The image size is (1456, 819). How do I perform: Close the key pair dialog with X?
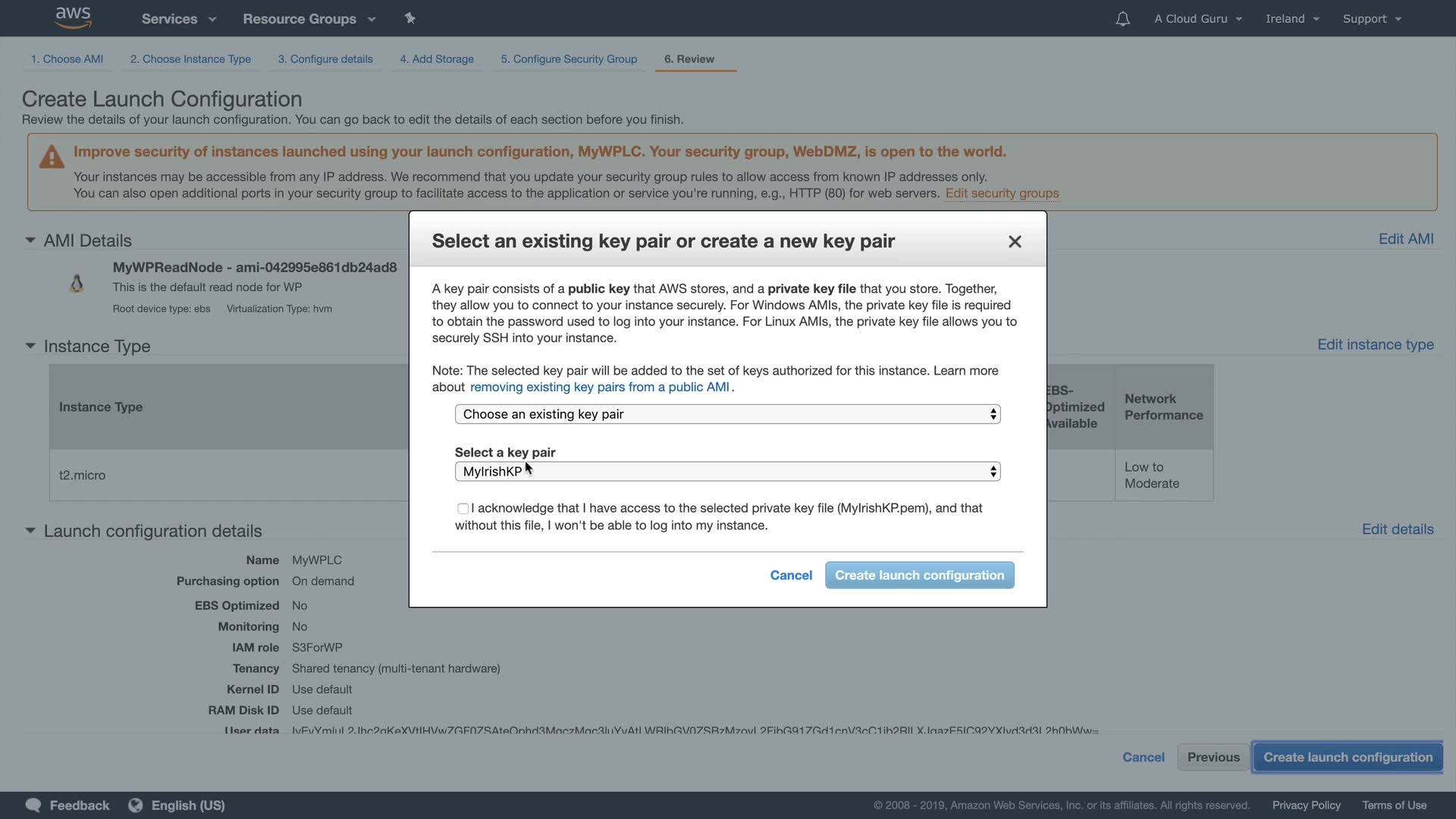pos(1015,241)
